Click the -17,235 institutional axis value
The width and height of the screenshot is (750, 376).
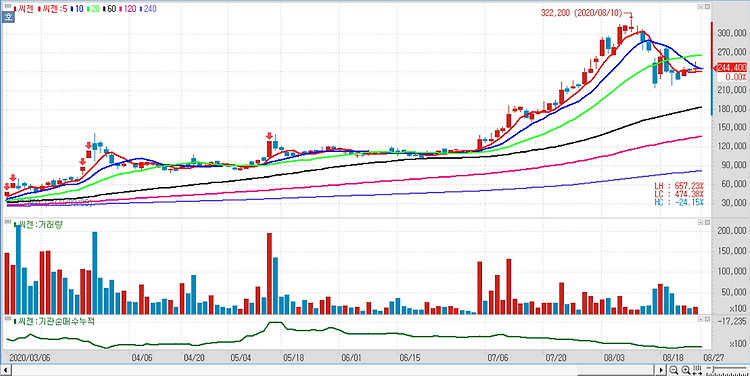pyautogui.click(x=732, y=321)
